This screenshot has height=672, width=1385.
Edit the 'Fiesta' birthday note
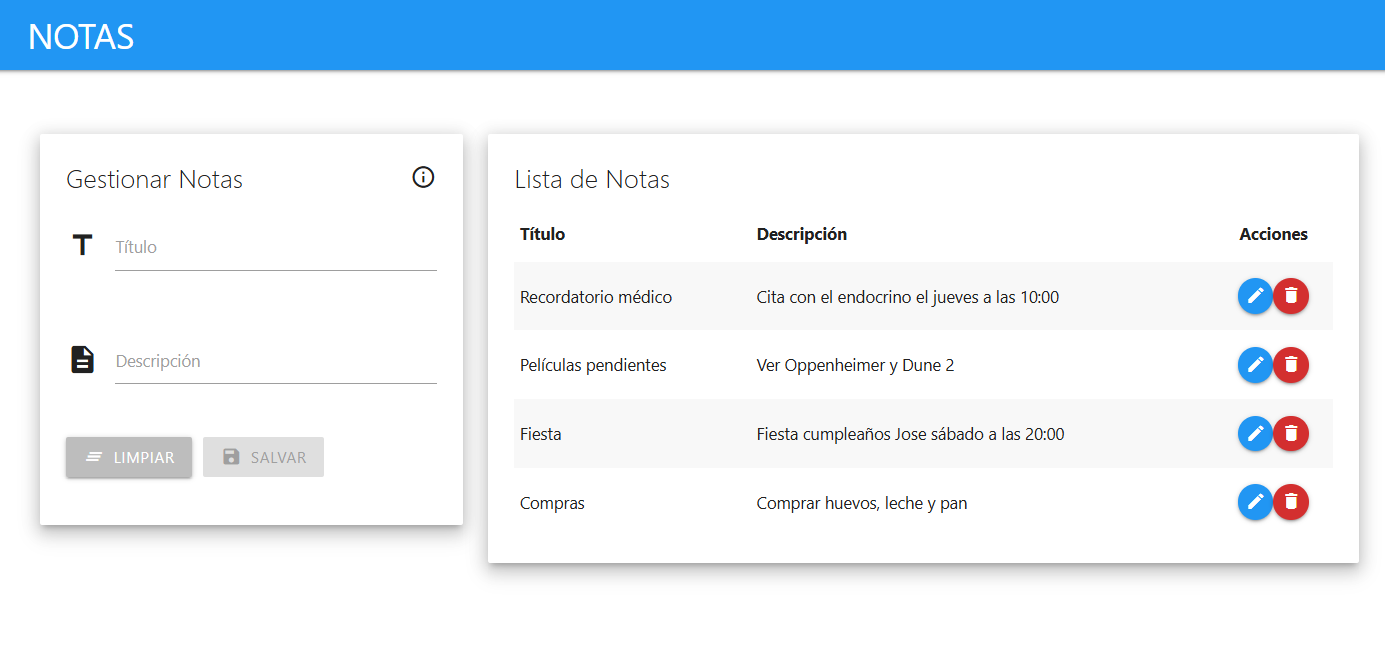point(1255,434)
